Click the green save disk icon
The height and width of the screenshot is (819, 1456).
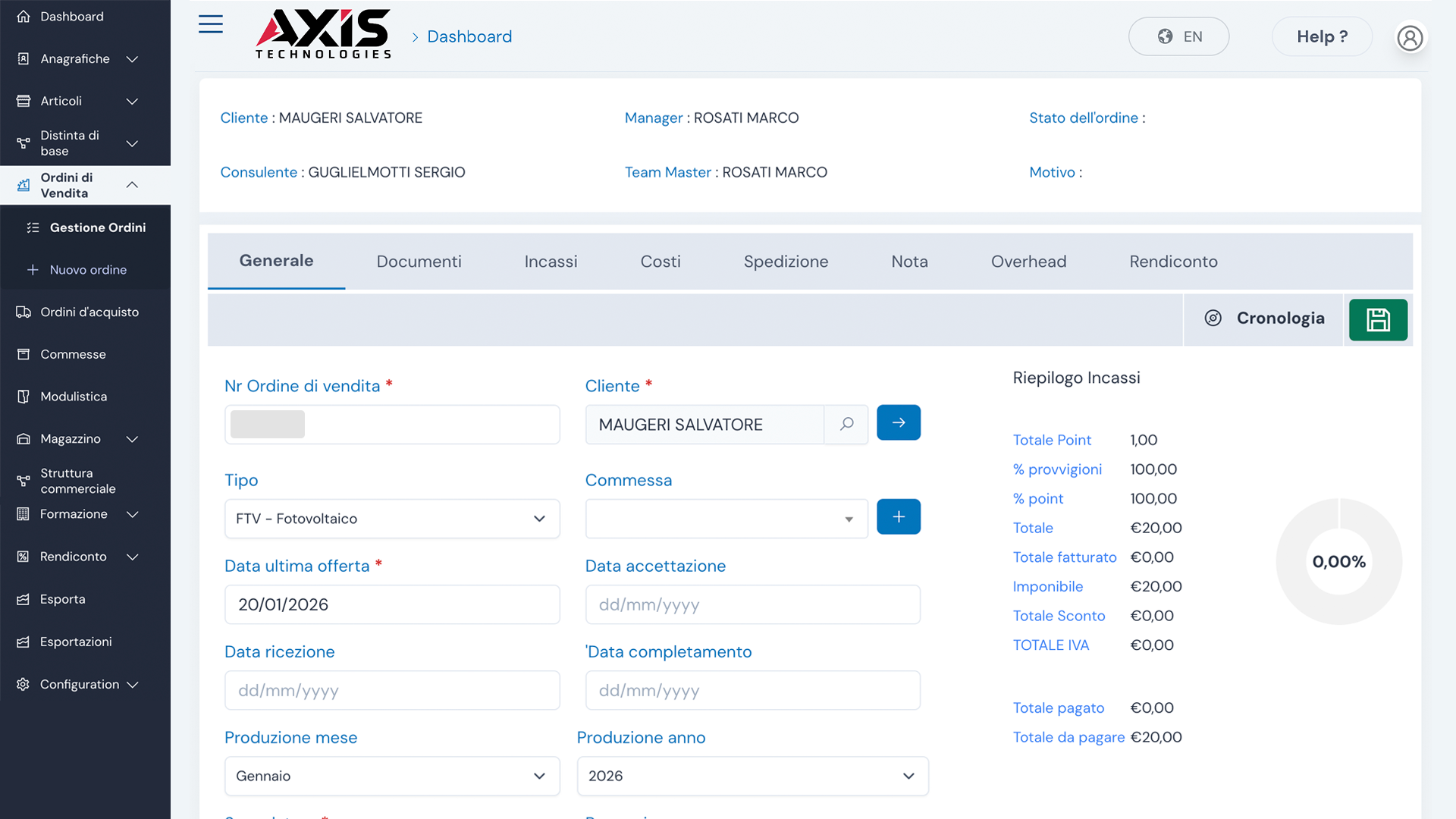click(x=1378, y=319)
